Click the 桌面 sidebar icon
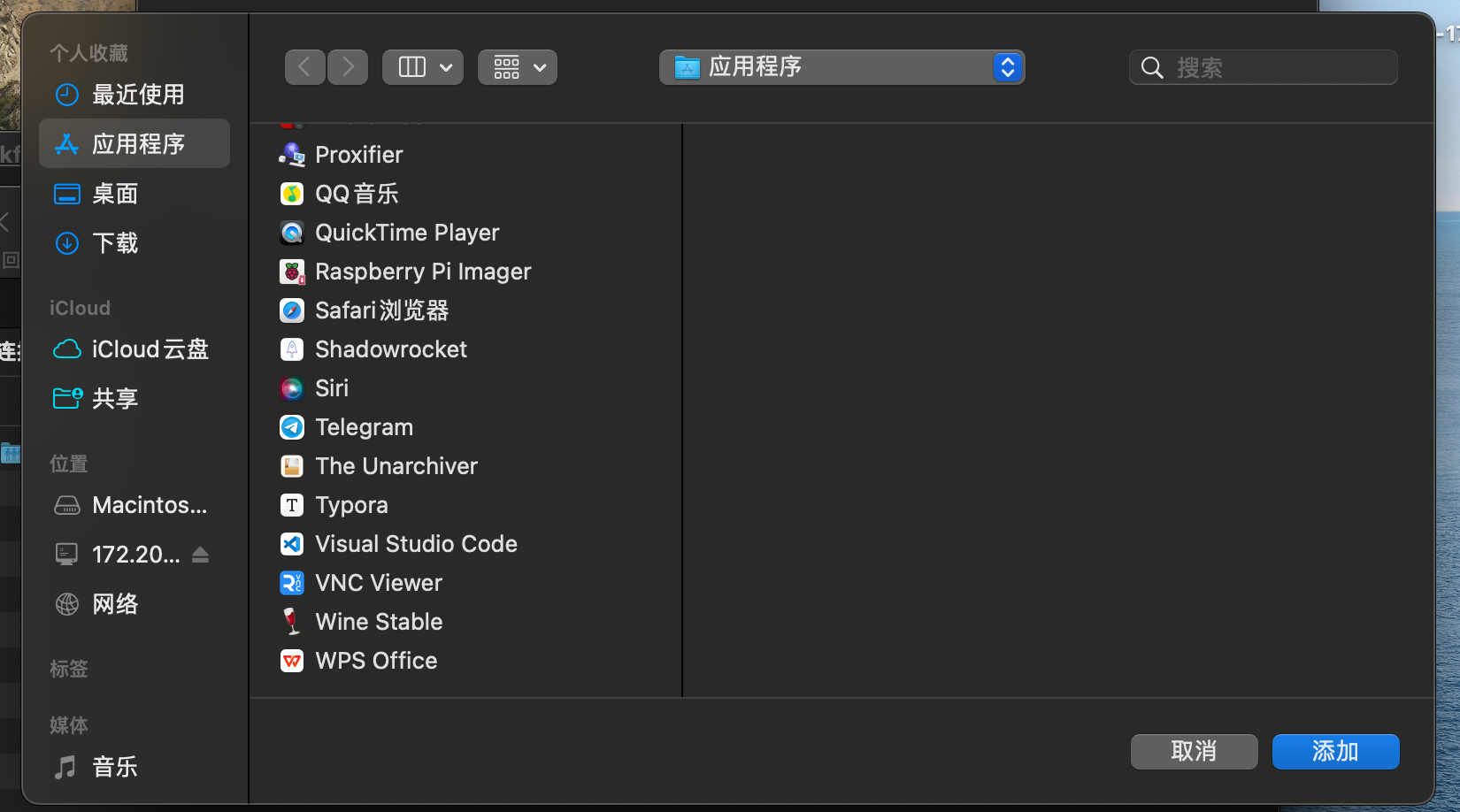The image size is (1460, 812). point(67,194)
